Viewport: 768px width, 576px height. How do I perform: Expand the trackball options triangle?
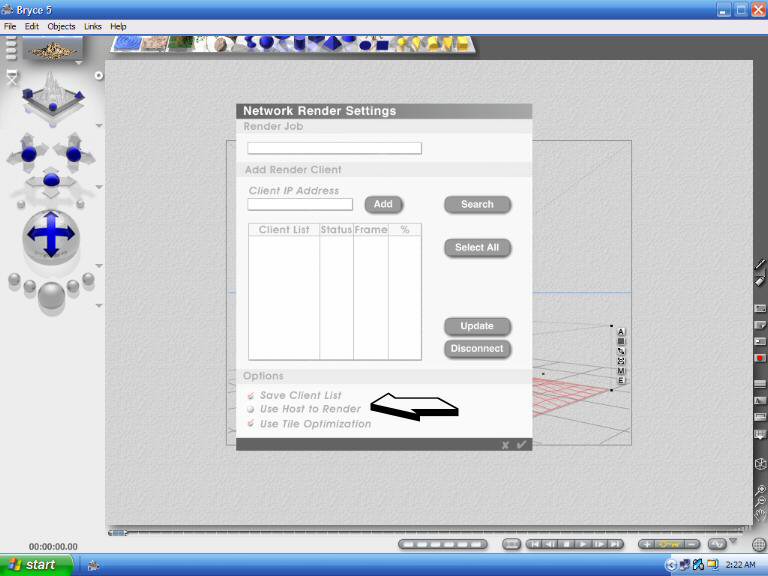pyautogui.click(x=99, y=266)
